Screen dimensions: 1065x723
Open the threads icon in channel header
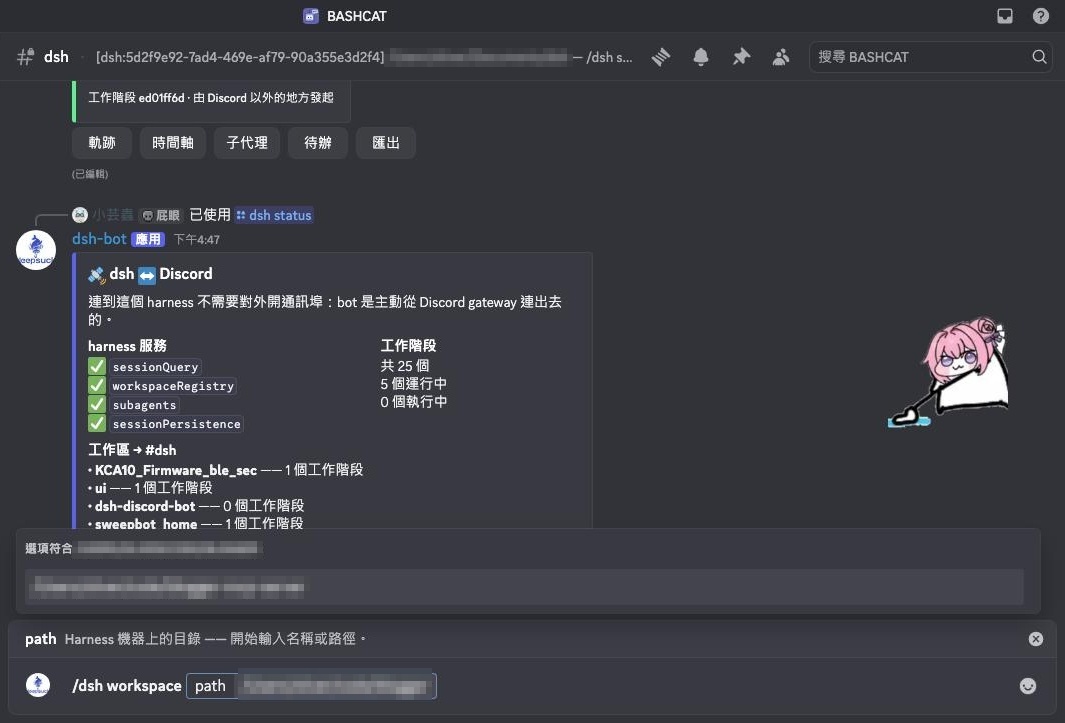661,57
